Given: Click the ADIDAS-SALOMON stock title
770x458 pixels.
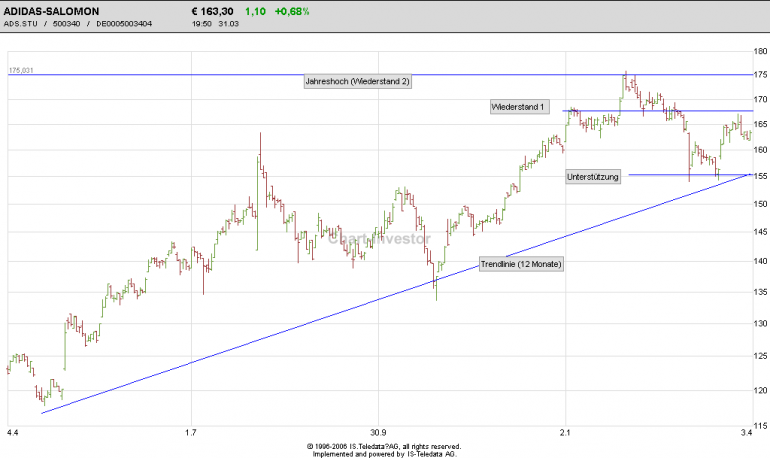Looking at the screenshot, I should (51, 11).
